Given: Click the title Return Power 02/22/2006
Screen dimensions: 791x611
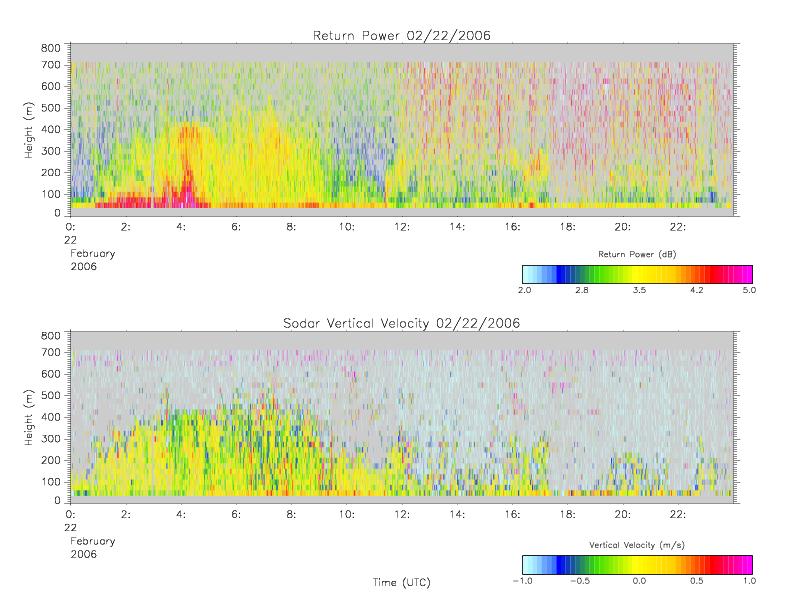Looking at the screenshot, I should [x=402, y=35].
